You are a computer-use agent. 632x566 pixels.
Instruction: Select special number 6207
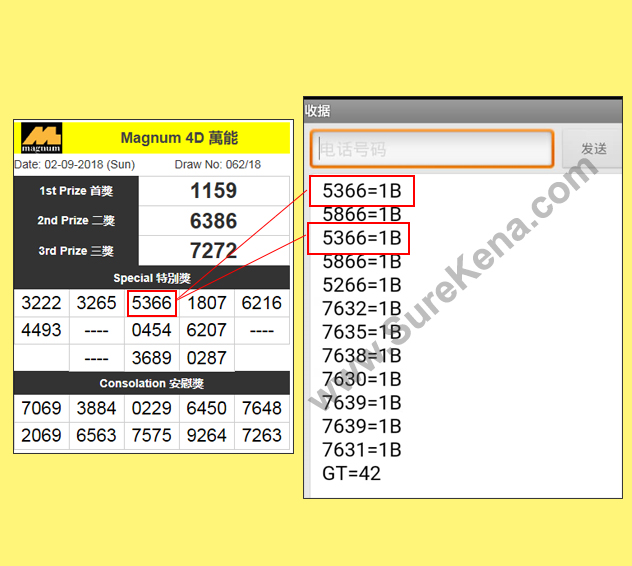[207, 330]
